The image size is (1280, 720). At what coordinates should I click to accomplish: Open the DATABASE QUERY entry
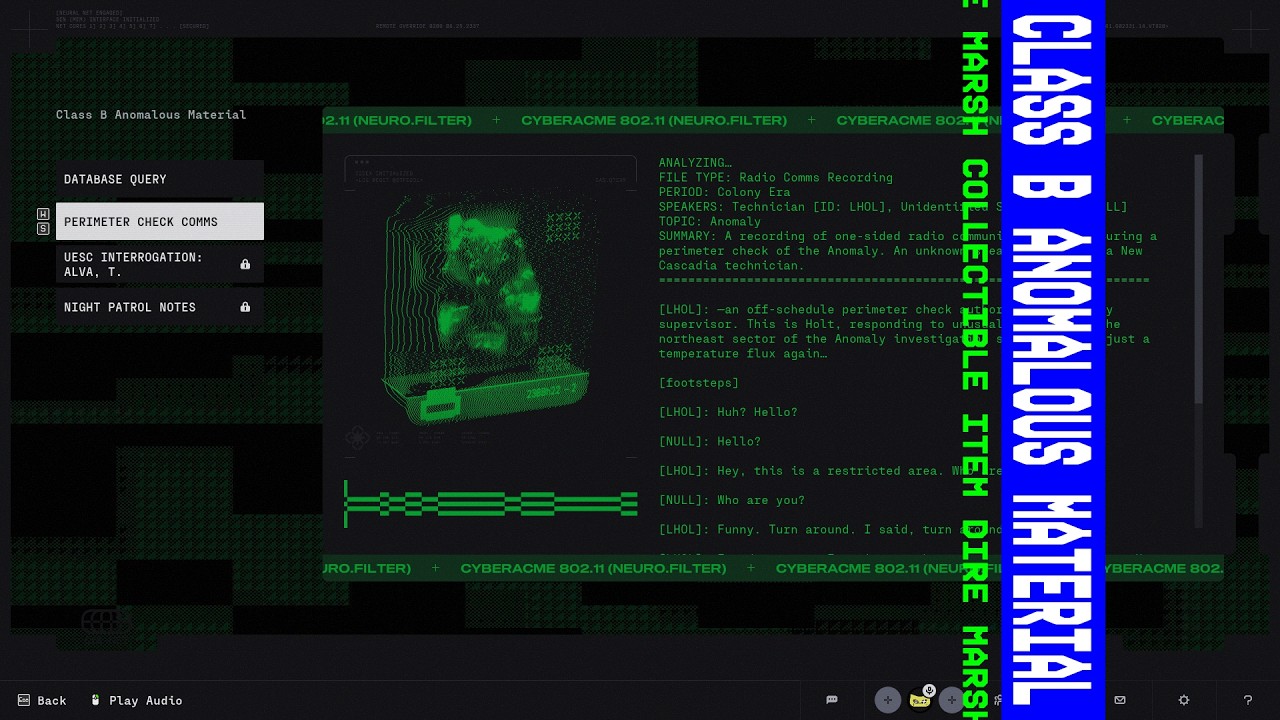coord(160,179)
